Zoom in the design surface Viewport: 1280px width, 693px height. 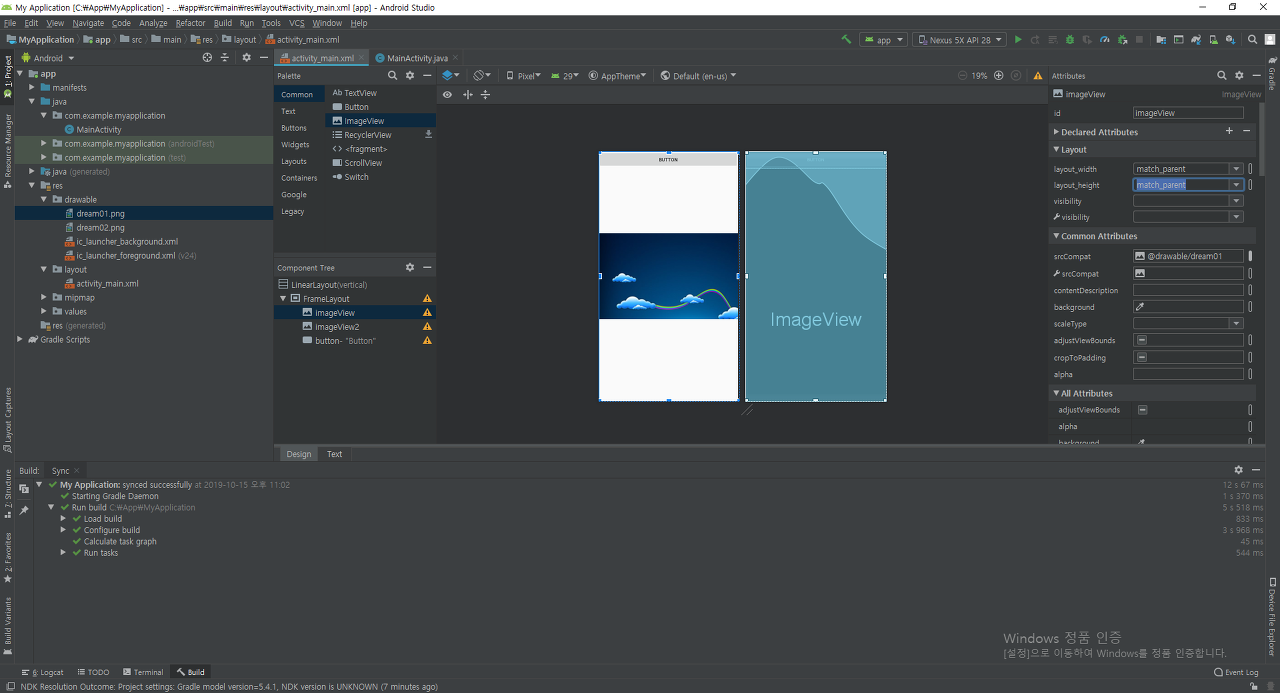click(998, 75)
